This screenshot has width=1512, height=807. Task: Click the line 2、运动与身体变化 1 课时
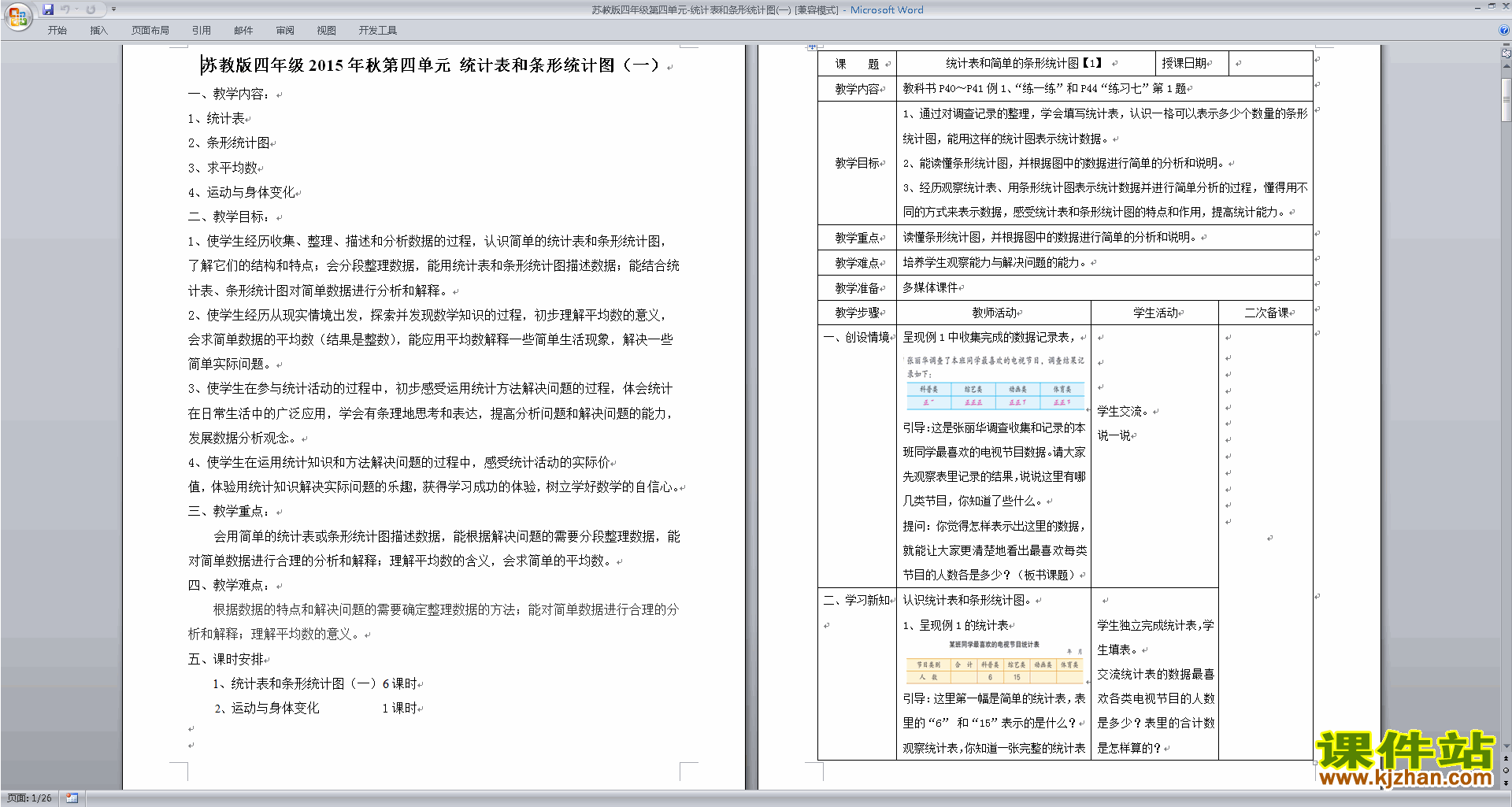pos(316,708)
